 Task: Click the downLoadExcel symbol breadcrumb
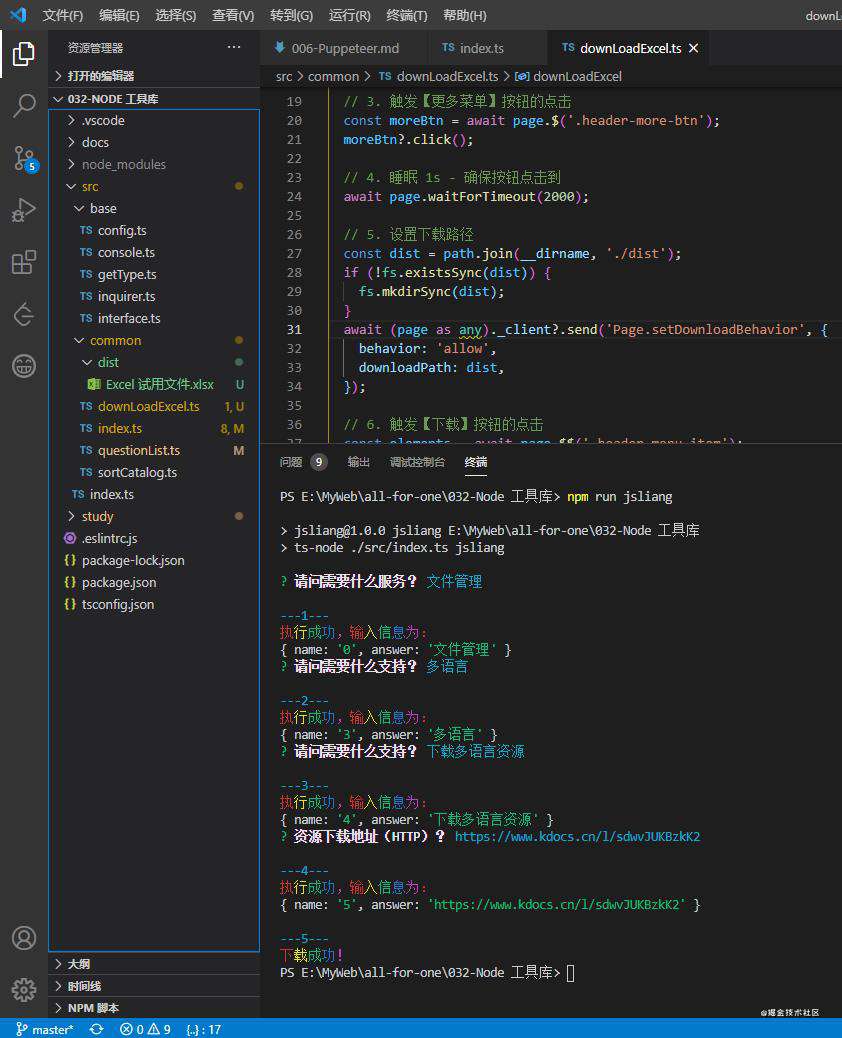coord(569,76)
